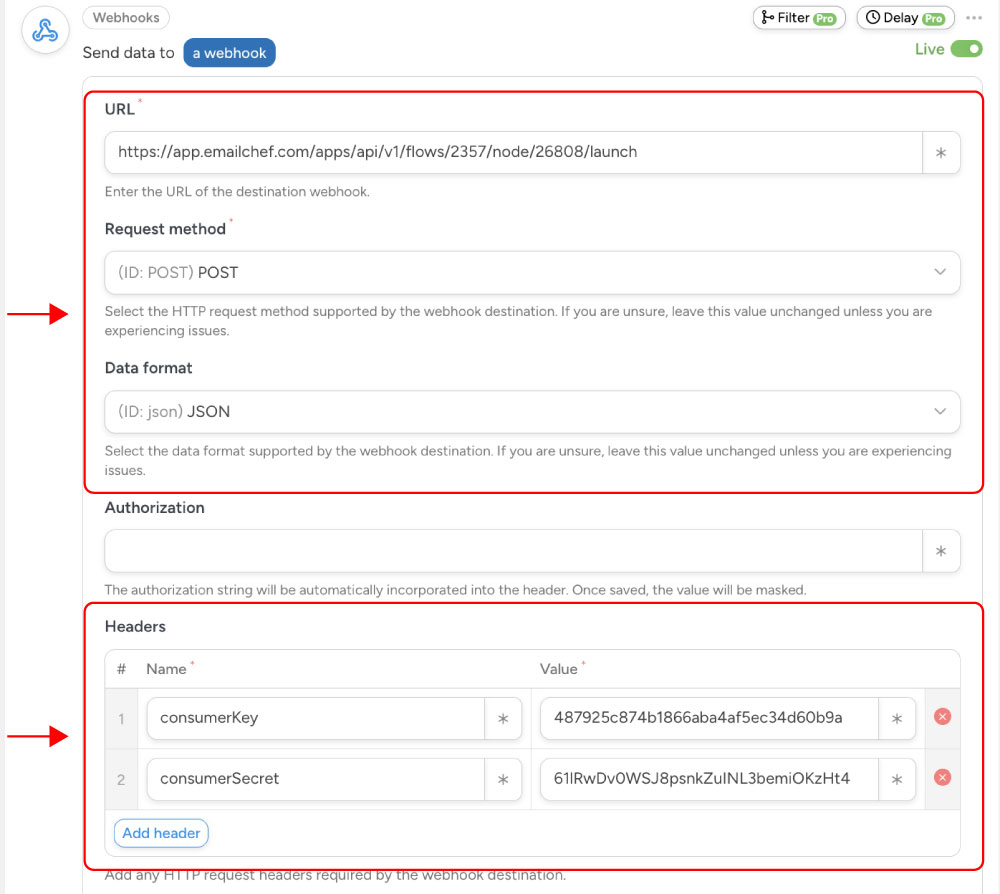
Task: Remove the consumerSecret header row
Action: pos(942,778)
